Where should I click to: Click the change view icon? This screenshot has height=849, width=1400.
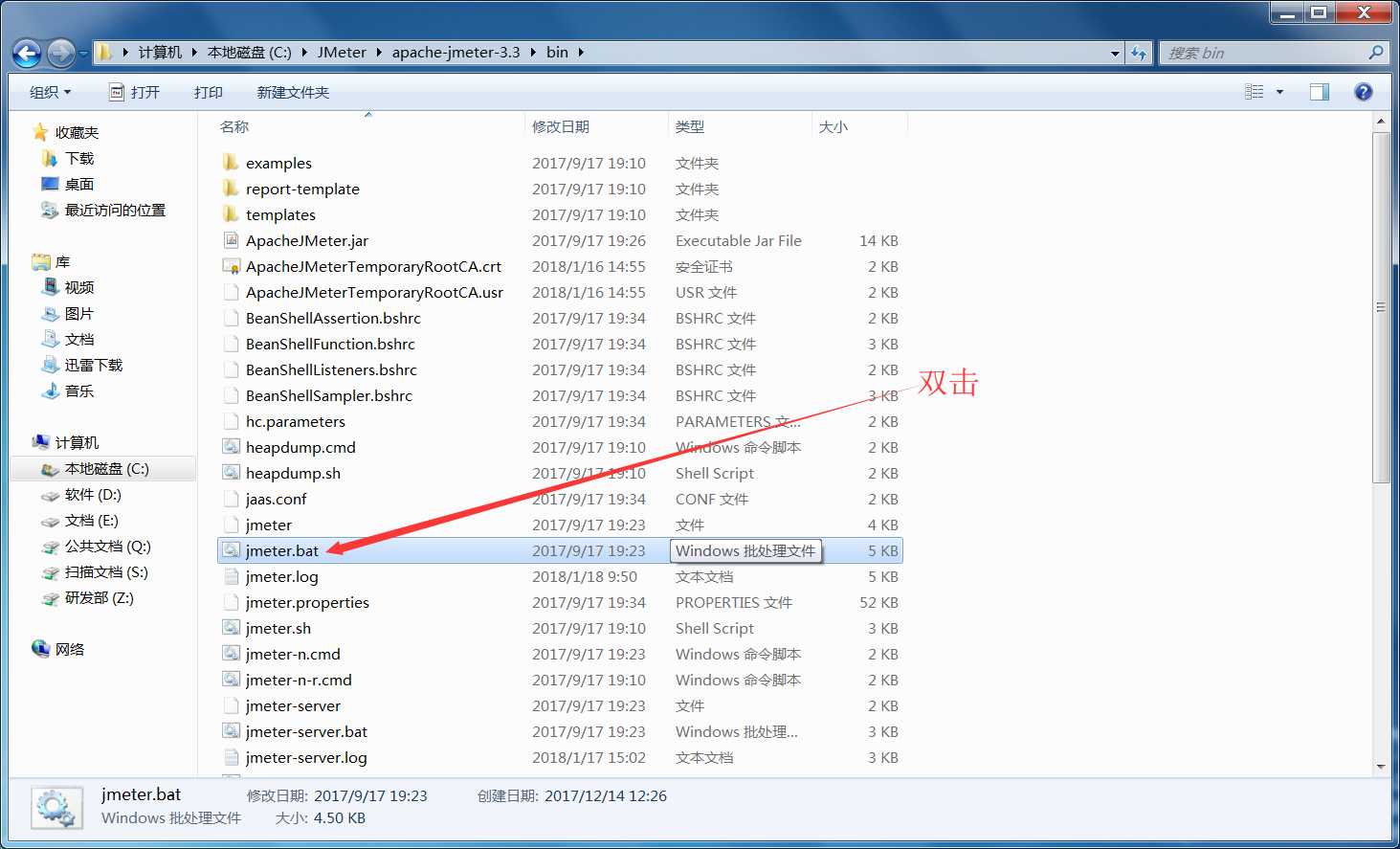(1254, 92)
